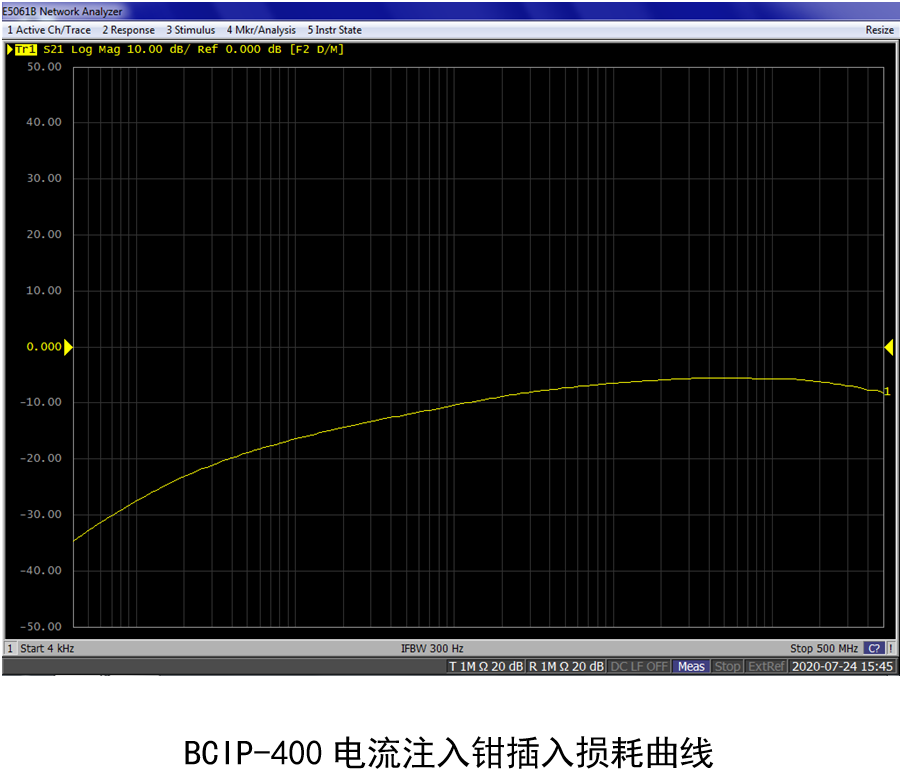This screenshot has height=778, width=902.
Task: Click the Meas status indicator
Action: click(x=690, y=666)
